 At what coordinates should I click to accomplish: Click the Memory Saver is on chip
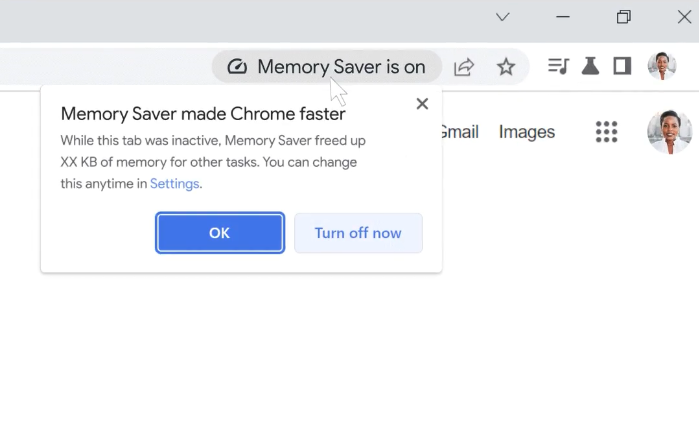coord(327,67)
